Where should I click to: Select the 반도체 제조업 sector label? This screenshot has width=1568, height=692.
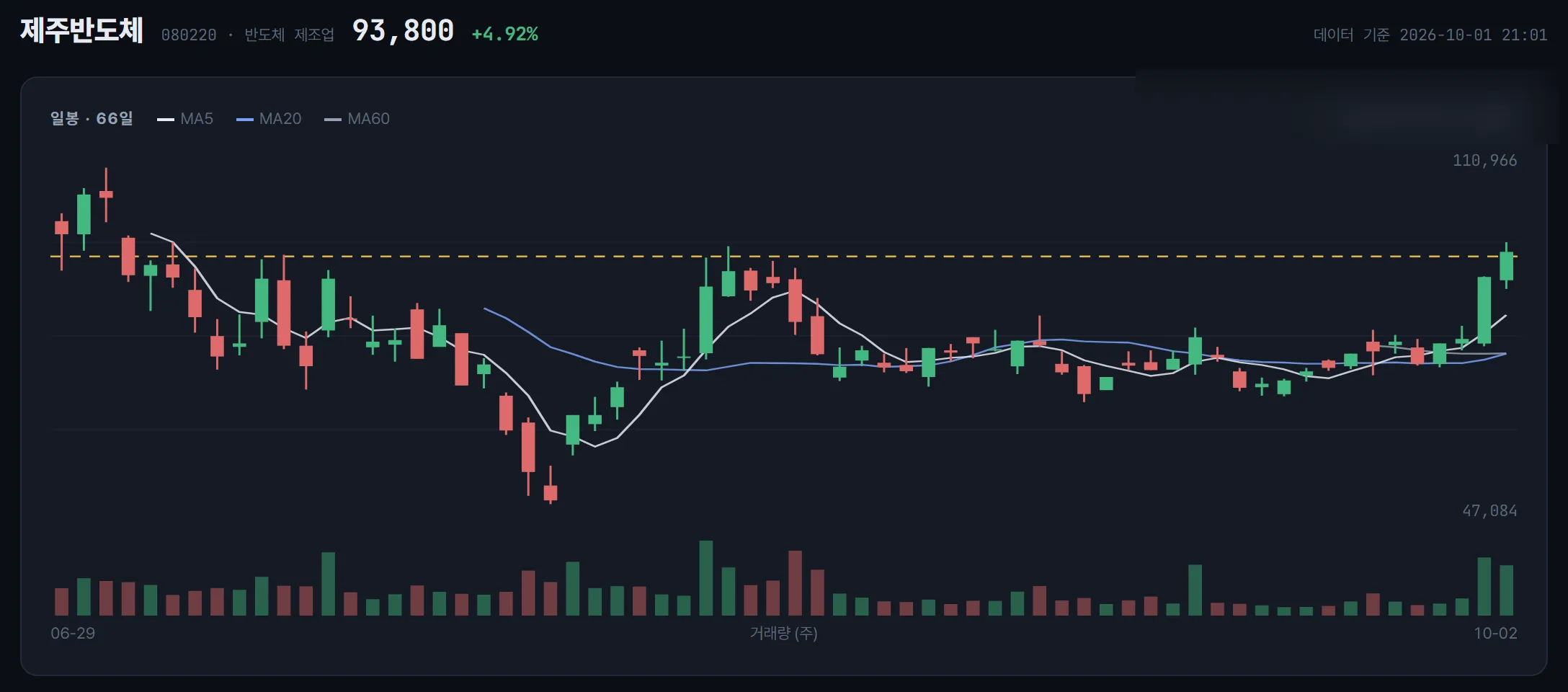[x=289, y=35]
